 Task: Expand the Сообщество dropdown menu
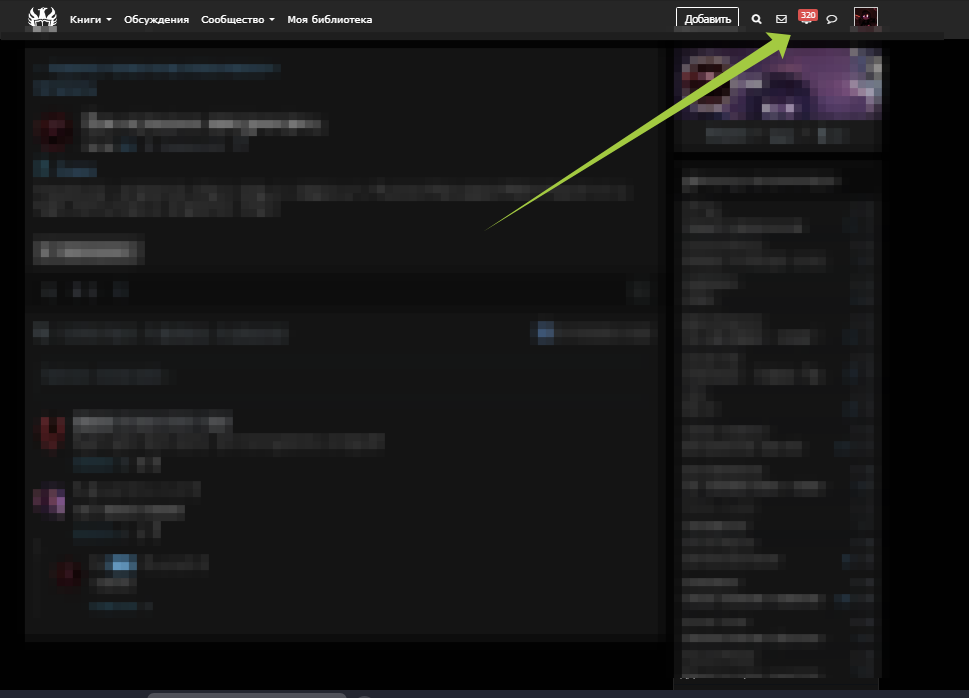click(238, 19)
